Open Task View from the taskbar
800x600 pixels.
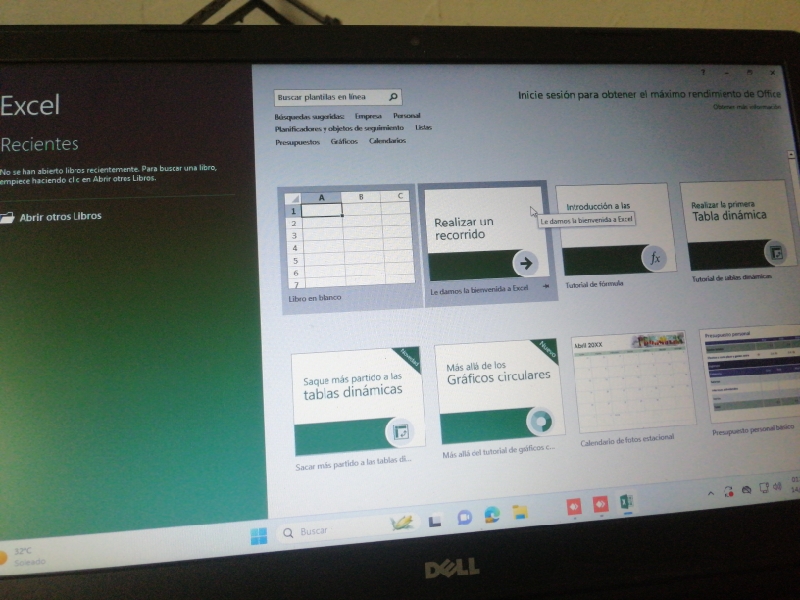pos(435,521)
